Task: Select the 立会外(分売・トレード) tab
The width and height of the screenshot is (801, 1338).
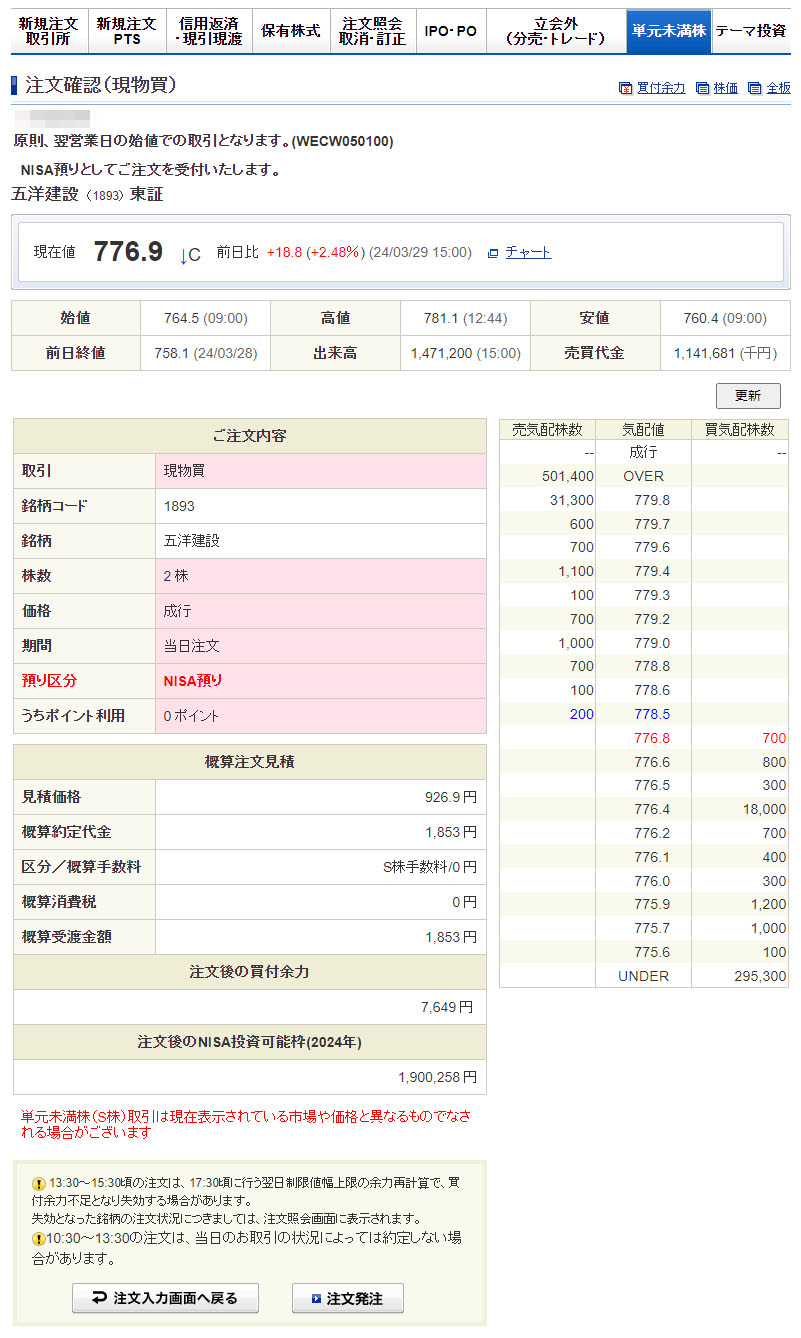Action: [556, 31]
